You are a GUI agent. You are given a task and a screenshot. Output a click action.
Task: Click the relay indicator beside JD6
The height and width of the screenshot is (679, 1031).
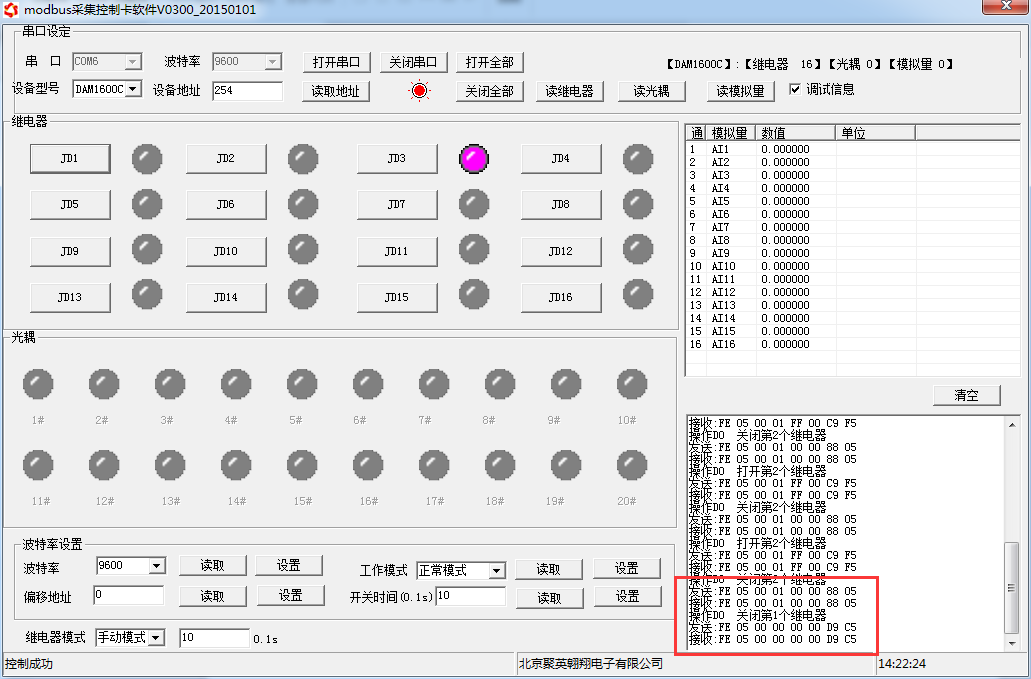[303, 204]
